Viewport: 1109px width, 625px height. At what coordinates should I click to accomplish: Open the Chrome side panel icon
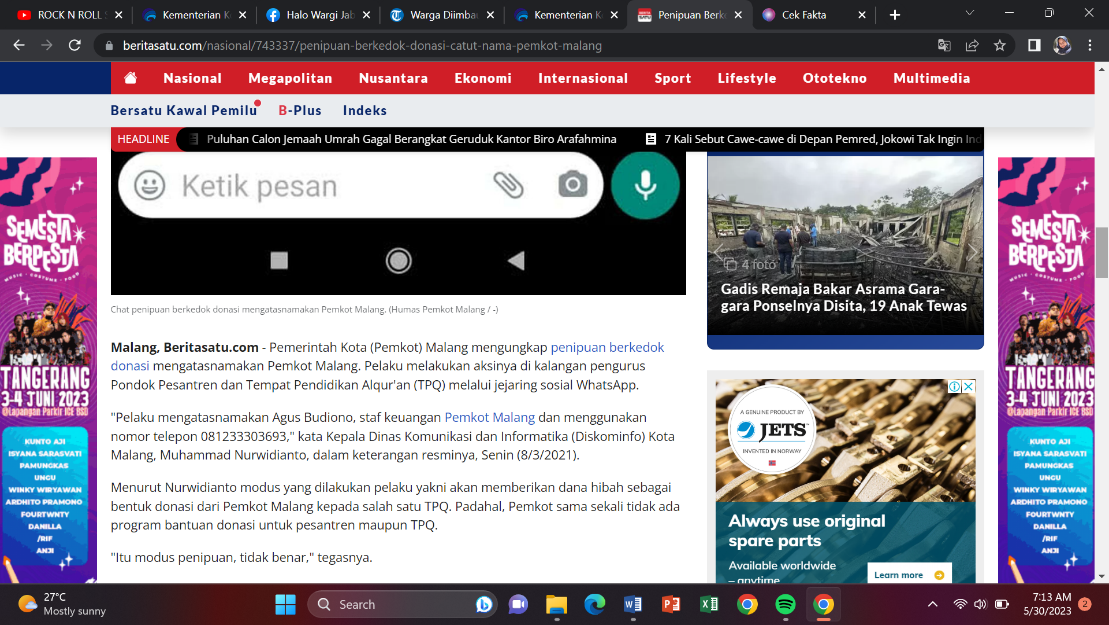point(1034,45)
